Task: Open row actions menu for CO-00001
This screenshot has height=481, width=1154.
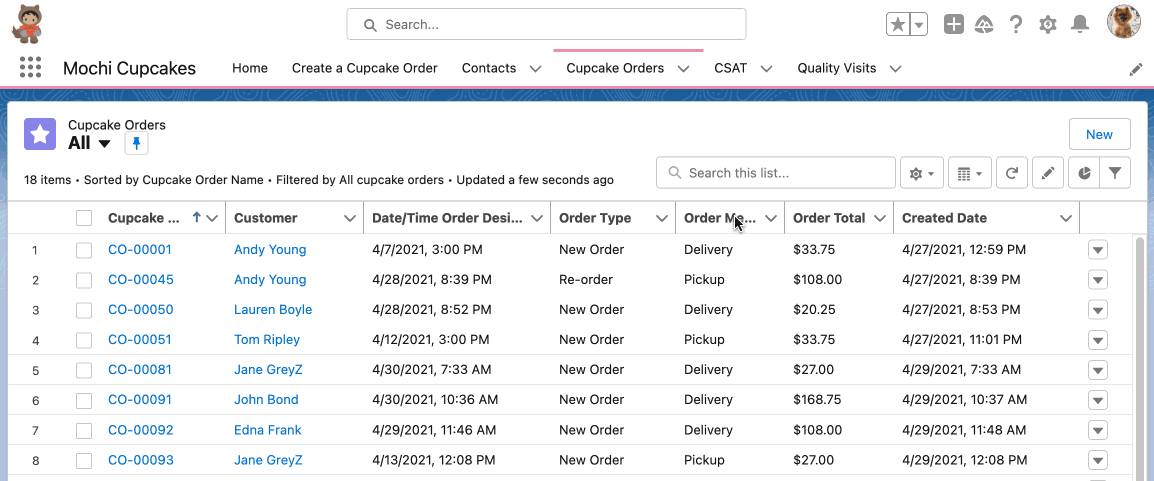Action: click(x=1098, y=250)
